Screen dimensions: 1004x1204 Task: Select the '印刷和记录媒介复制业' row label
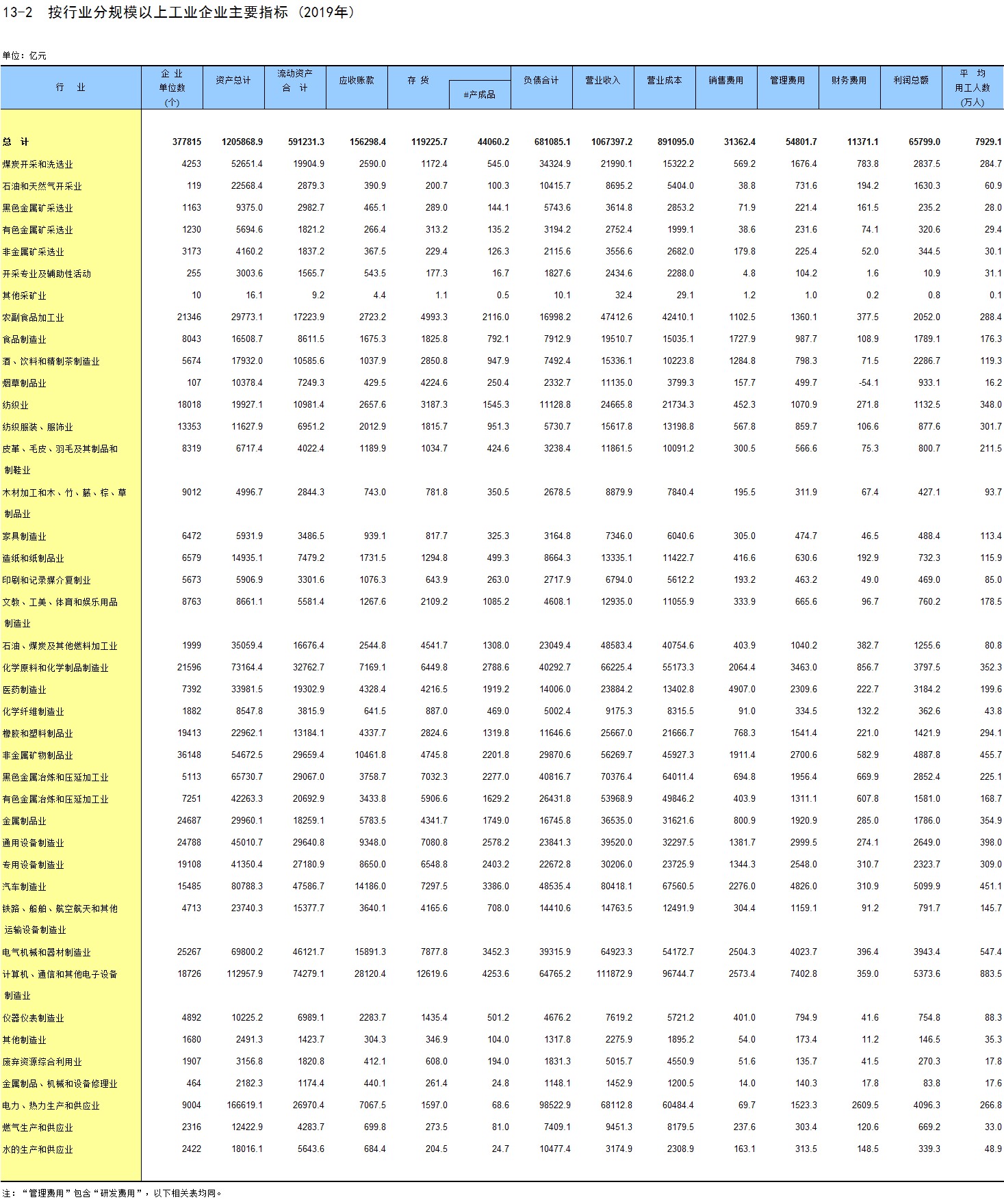coord(47,580)
